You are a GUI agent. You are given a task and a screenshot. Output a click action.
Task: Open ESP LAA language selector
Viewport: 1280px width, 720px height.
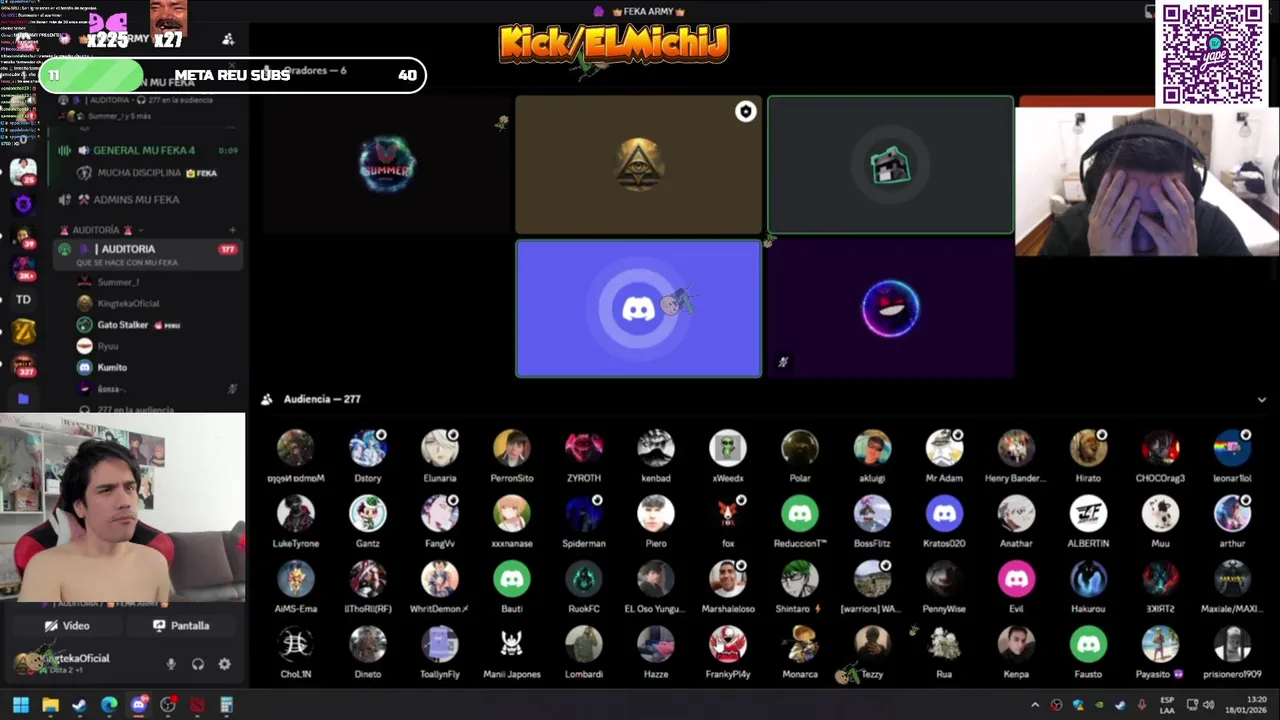click(1167, 705)
